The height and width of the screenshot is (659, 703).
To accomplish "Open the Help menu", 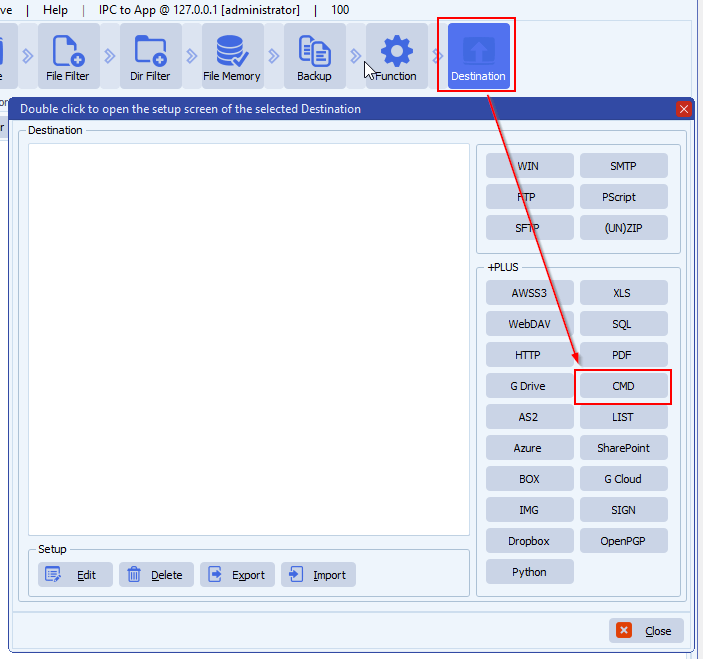I will (x=56, y=9).
